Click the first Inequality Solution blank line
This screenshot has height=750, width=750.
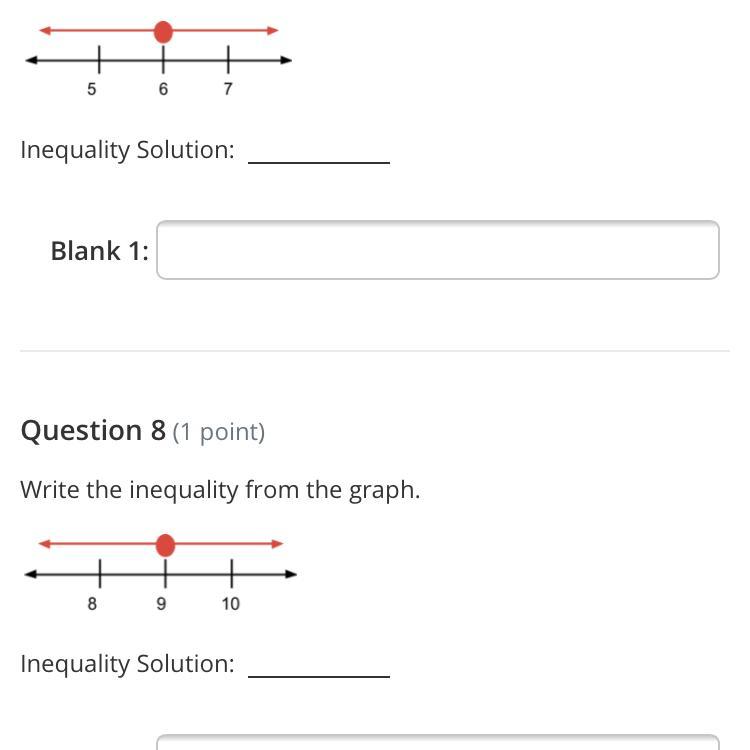pyautogui.click(x=318, y=160)
